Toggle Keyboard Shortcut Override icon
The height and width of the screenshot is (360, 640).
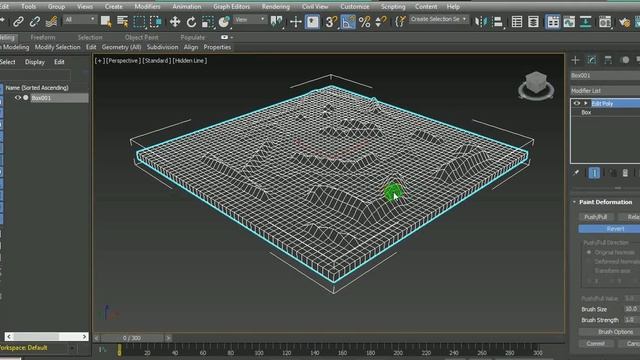[x=312, y=22]
